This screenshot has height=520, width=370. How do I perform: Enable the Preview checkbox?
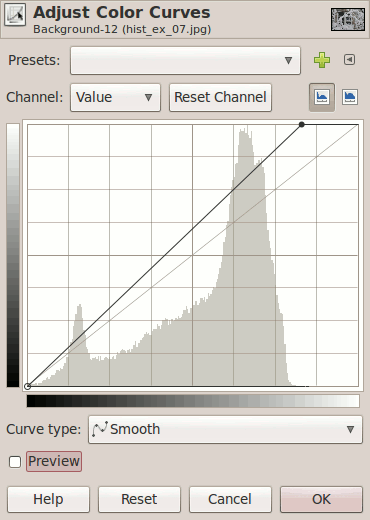tap(15, 462)
